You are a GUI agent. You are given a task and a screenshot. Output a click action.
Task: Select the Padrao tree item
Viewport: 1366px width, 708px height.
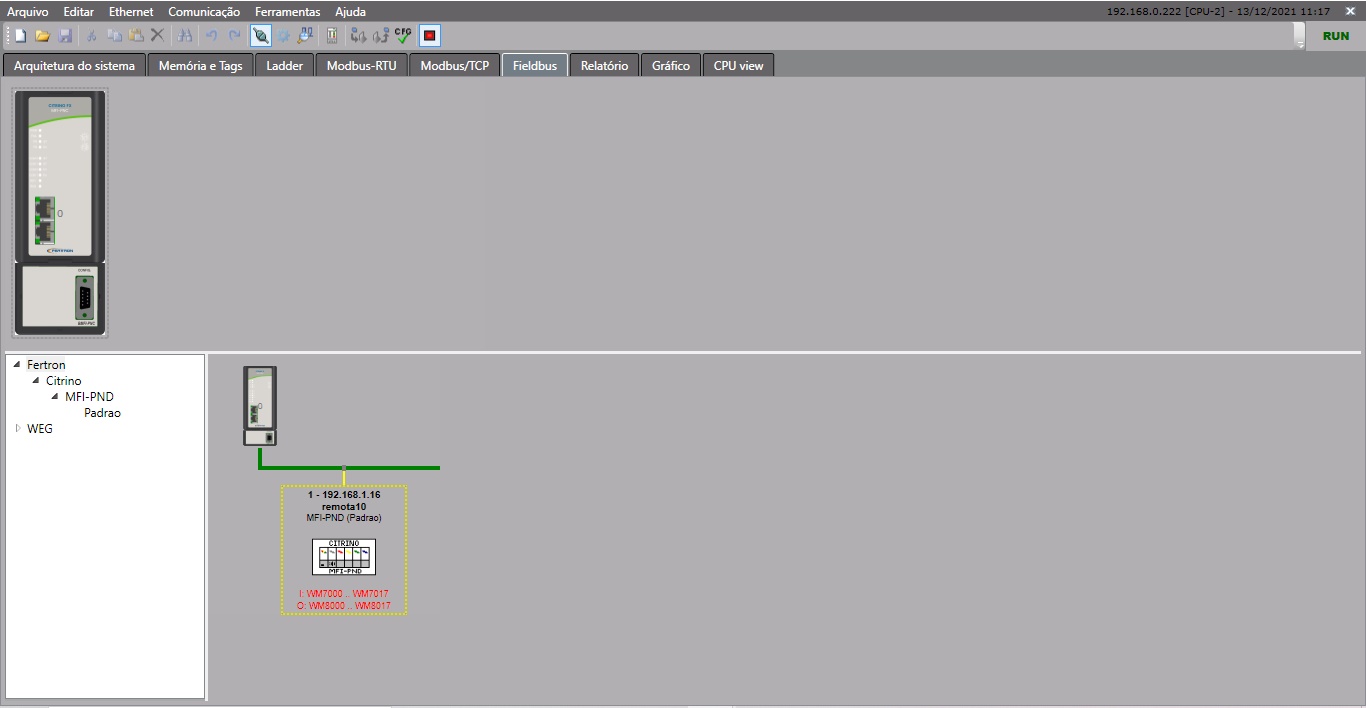pyautogui.click(x=102, y=413)
